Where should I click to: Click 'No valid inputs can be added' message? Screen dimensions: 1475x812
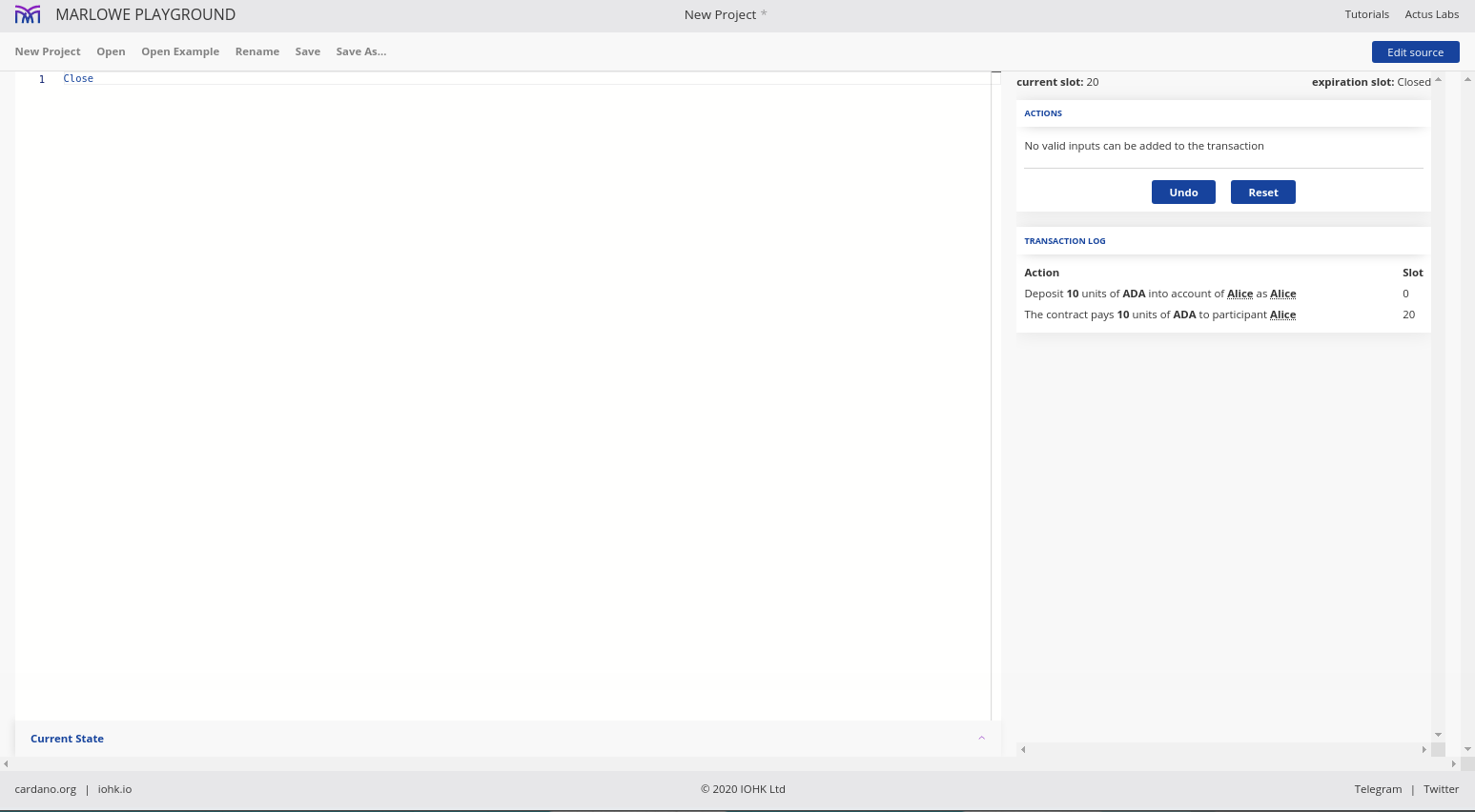click(1144, 146)
